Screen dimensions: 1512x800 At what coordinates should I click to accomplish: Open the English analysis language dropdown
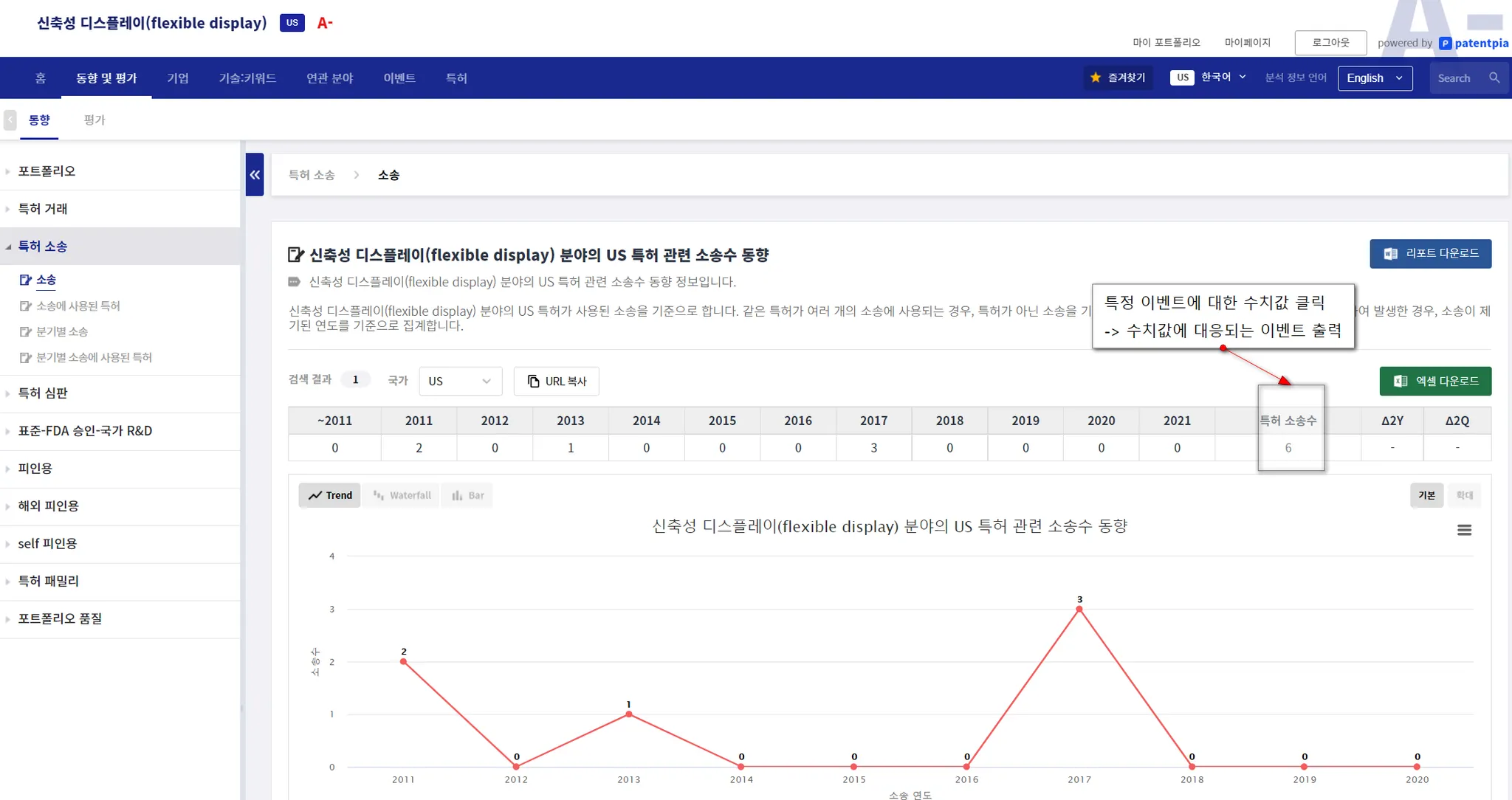[x=1375, y=78]
